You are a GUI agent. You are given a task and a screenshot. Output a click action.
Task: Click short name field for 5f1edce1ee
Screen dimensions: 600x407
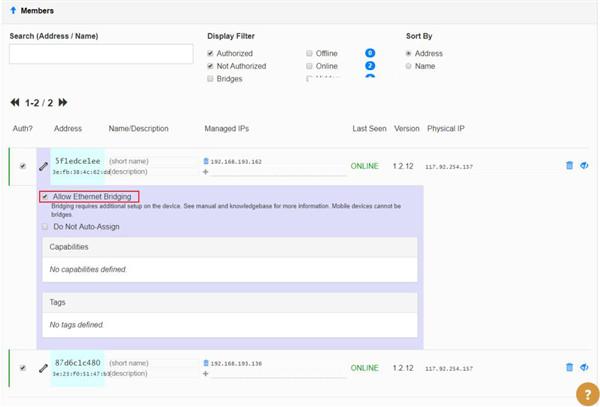(x=151, y=161)
